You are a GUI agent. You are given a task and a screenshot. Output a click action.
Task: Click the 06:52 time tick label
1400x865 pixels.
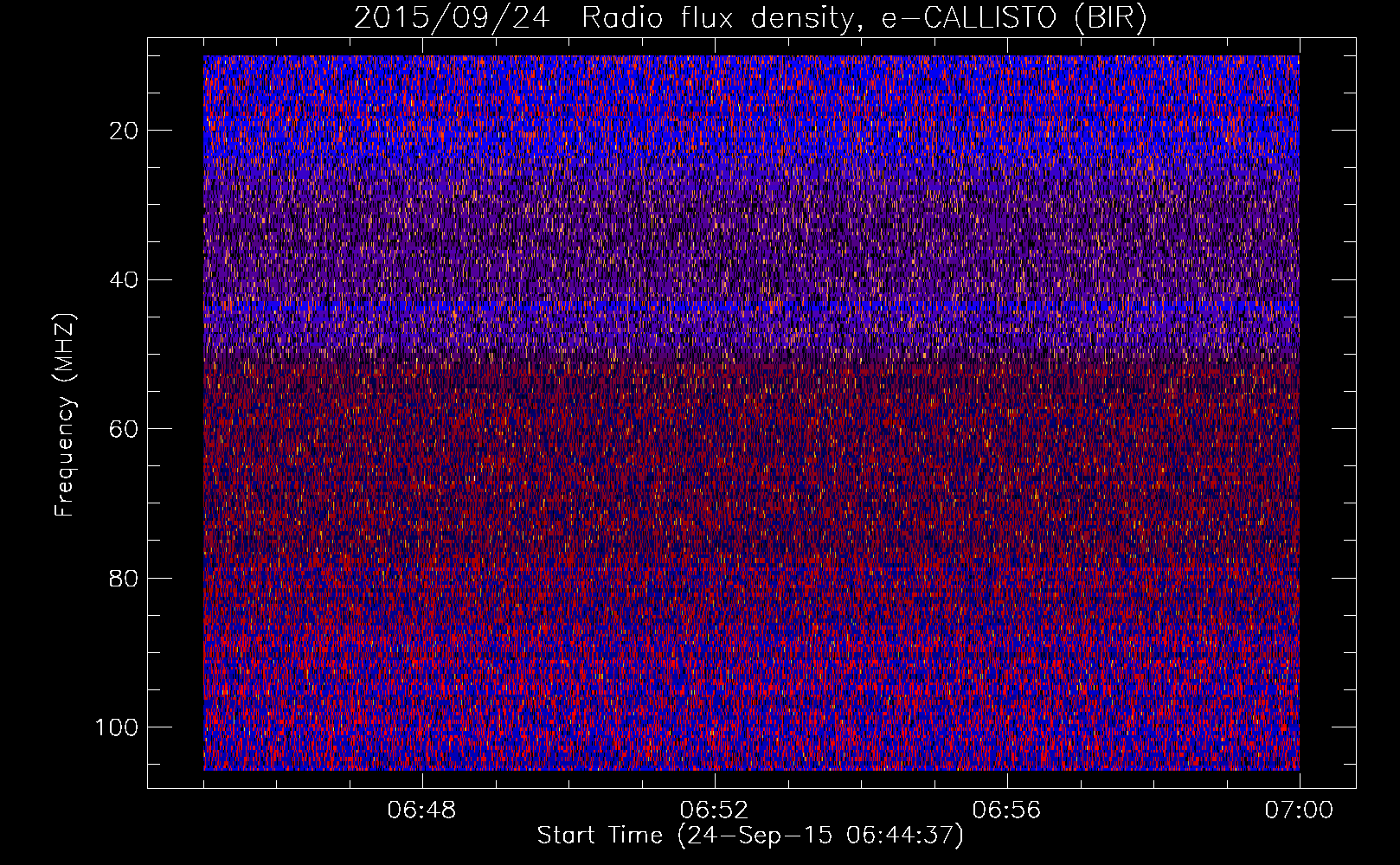click(714, 811)
